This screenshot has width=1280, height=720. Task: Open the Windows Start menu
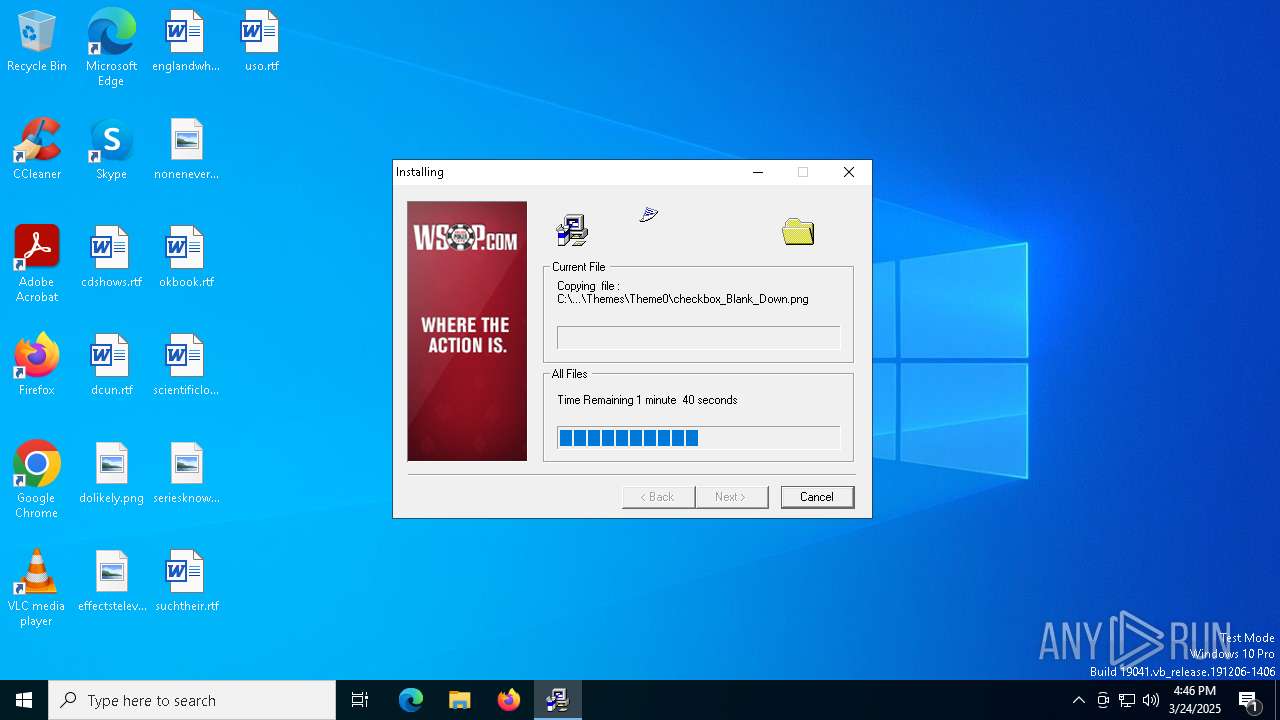click(24, 700)
